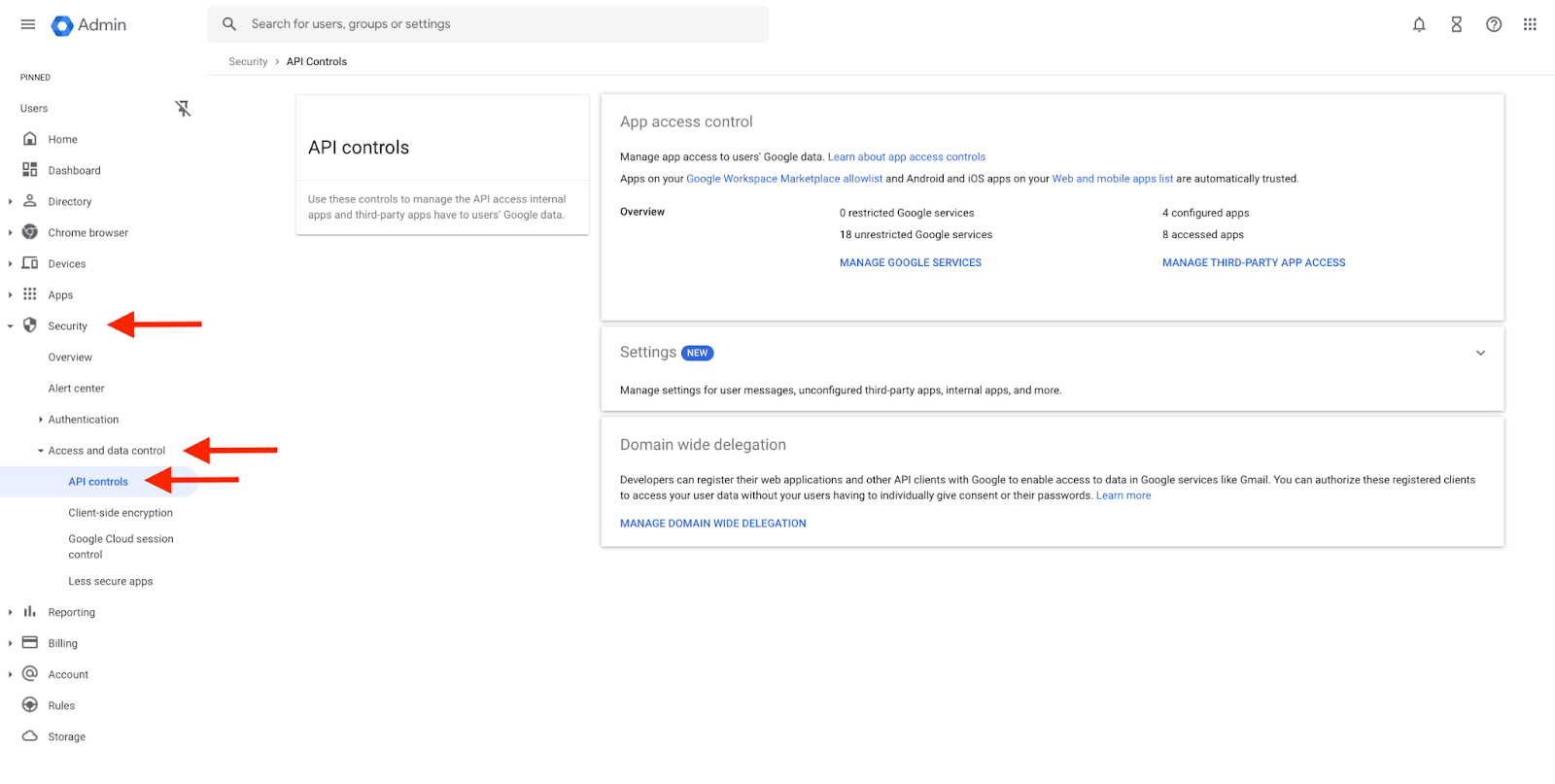This screenshot has height=784, width=1555.
Task: Expand the Apps section arrow
Action: [11, 295]
